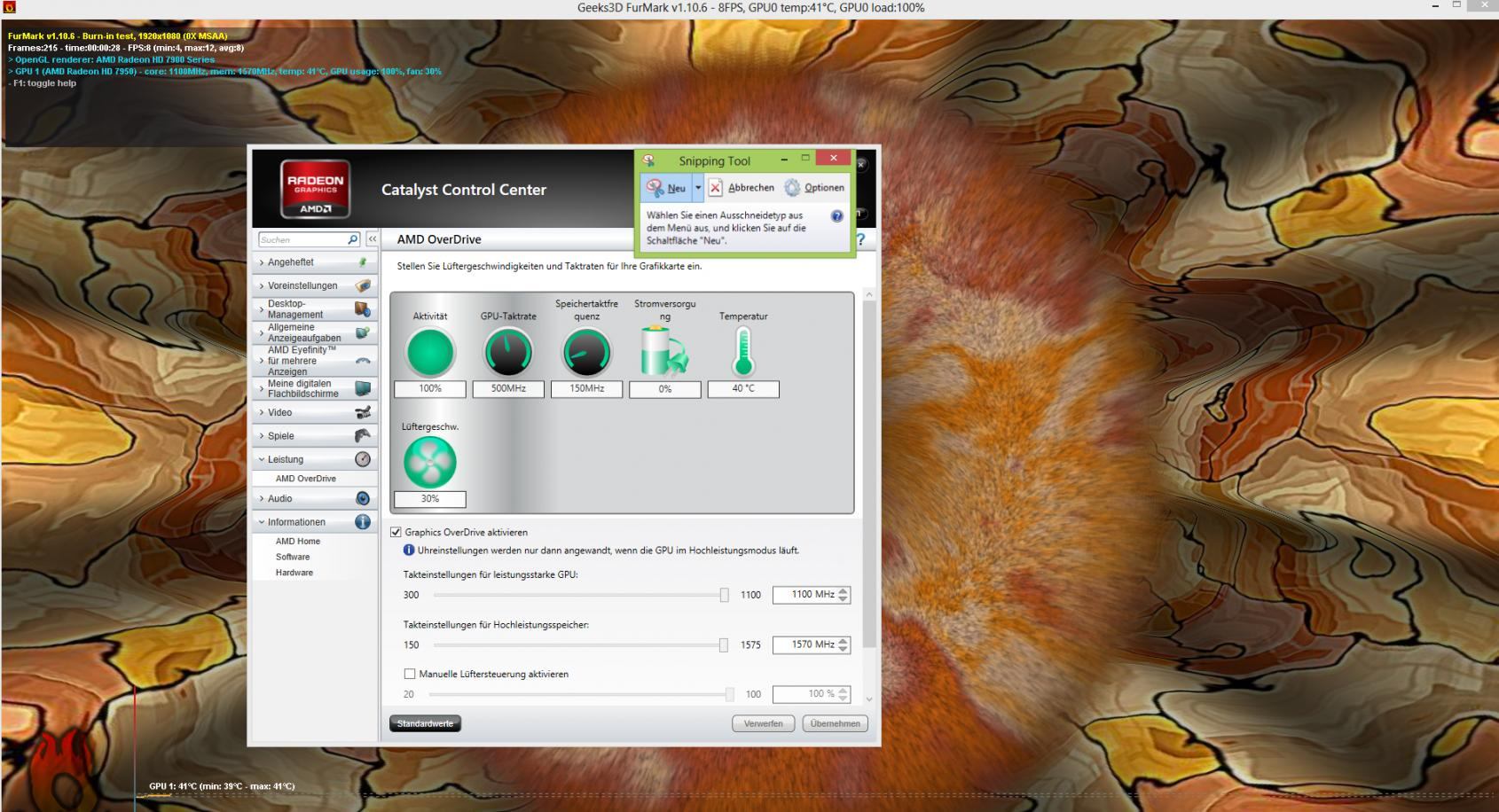Screen dimensions: 1499x812
Task: Click the blue info icon beside Uhreinstellungen note
Action: coord(409,550)
